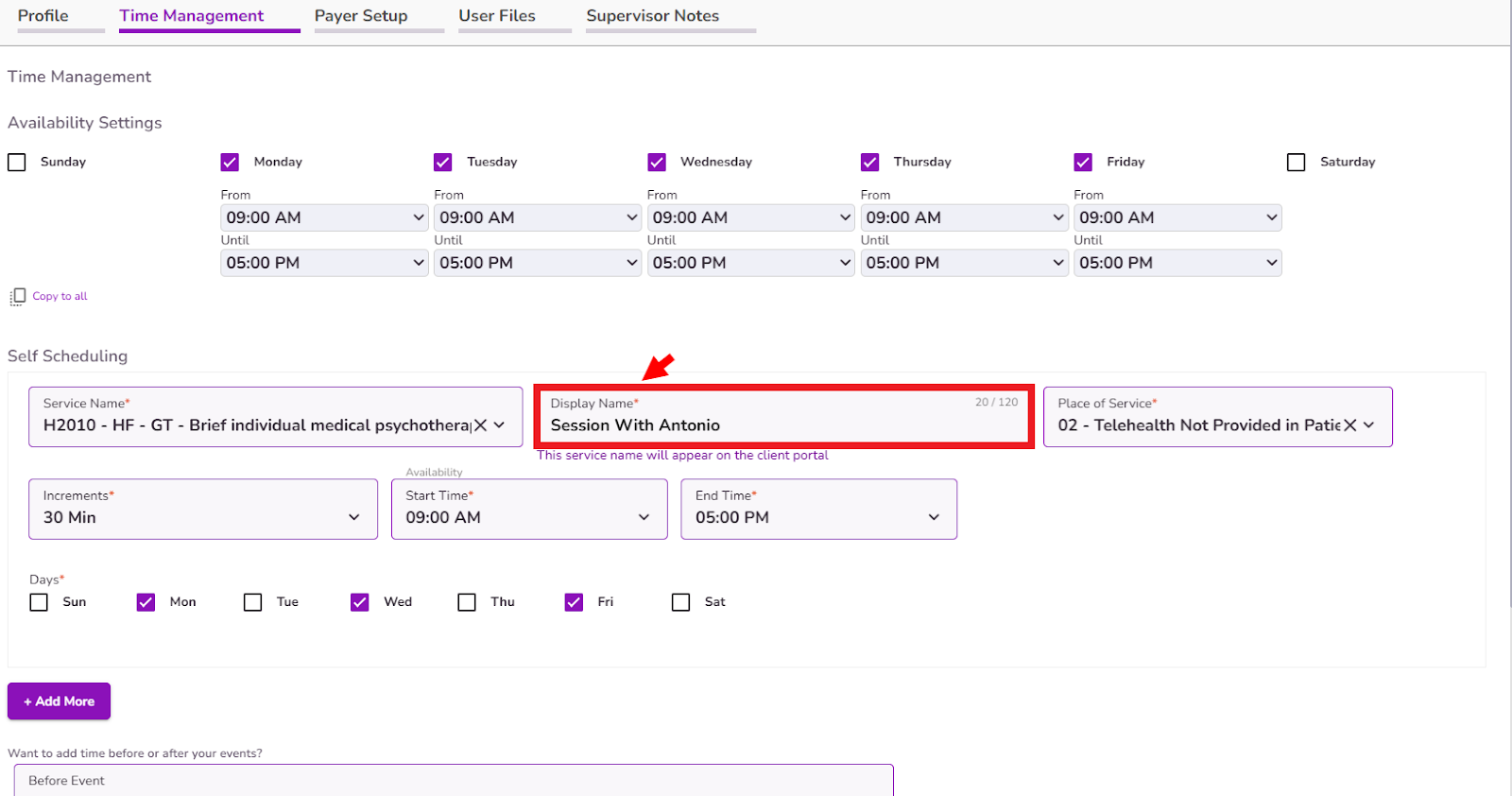Click the Display Name input field
Viewport: 1512px width, 796px height.
tap(783, 417)
